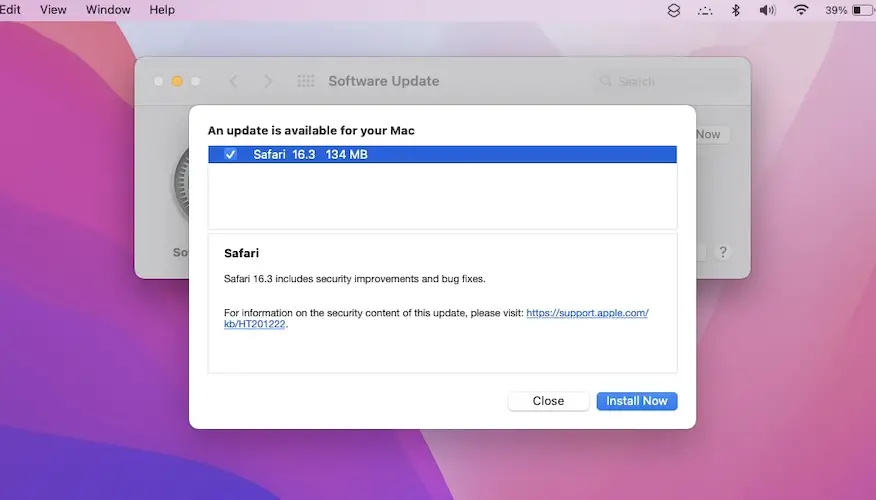The height and width of the screenshot is (500, 876).
Task: Open the Window menu
Action: pos(108,10)
